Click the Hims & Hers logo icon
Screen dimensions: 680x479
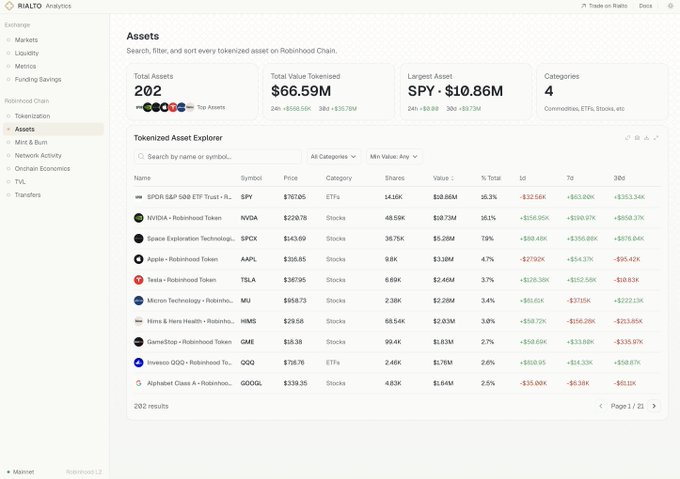pyautogui.click(x=139, y=321)
